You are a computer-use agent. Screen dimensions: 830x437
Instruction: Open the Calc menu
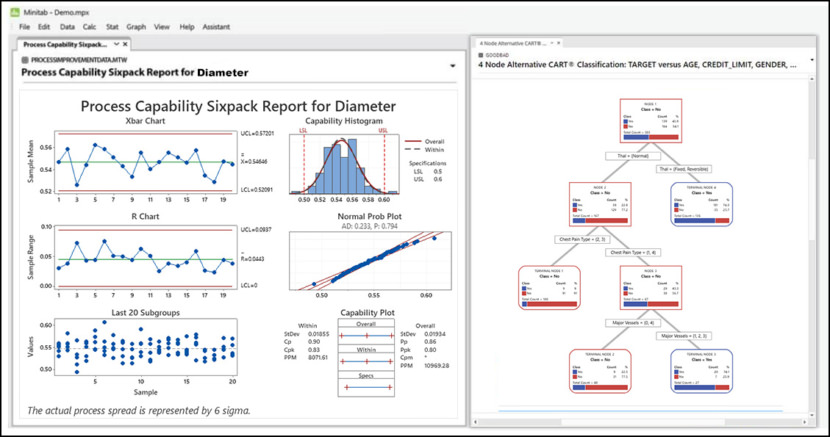(x=89, y=27)
